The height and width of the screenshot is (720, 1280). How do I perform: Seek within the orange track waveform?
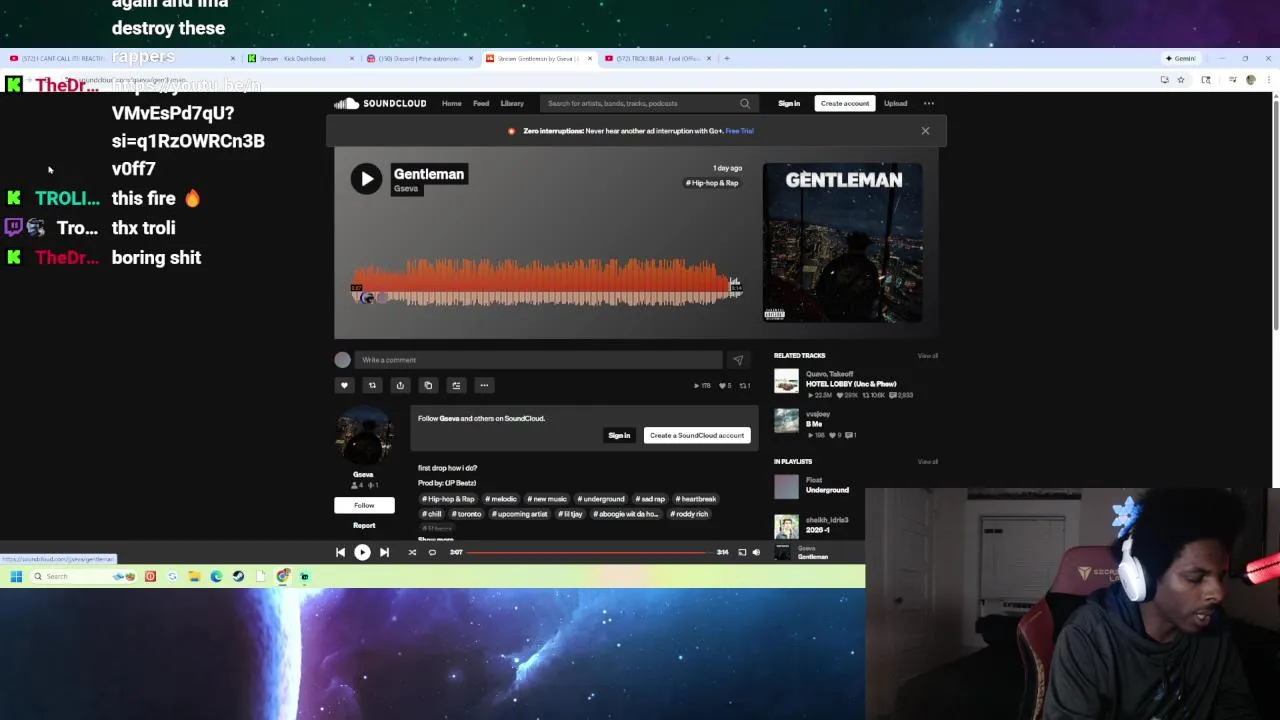coord(545,283)
